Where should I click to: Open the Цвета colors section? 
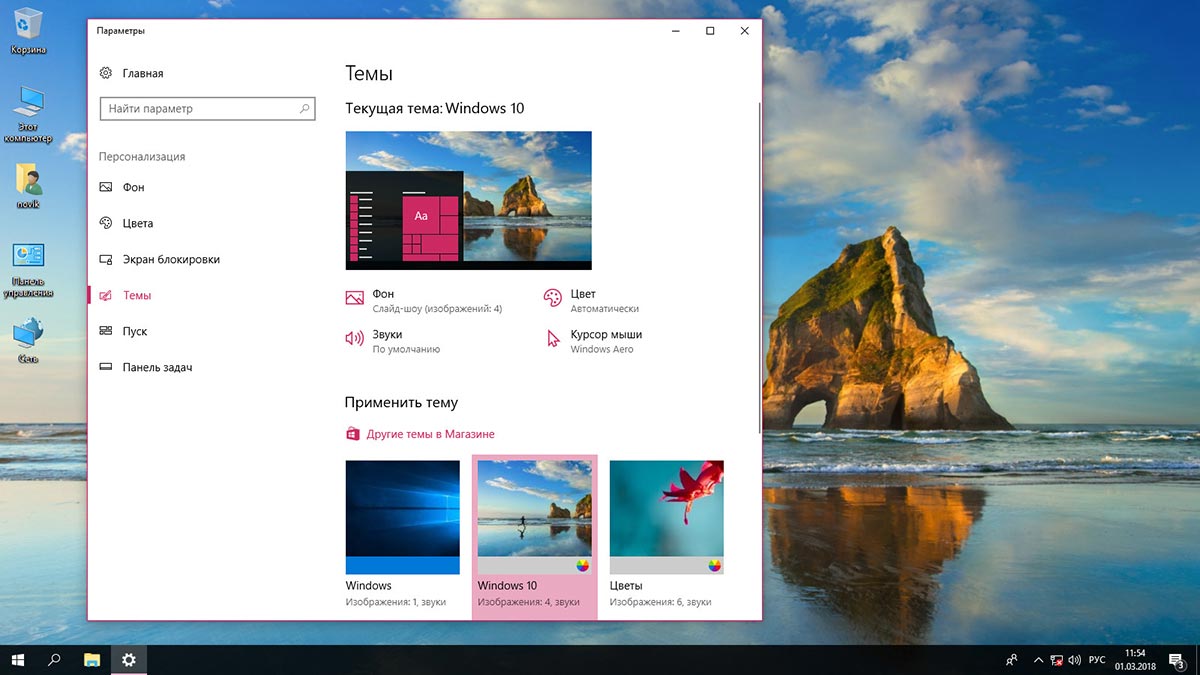click(x=138, y=223)
